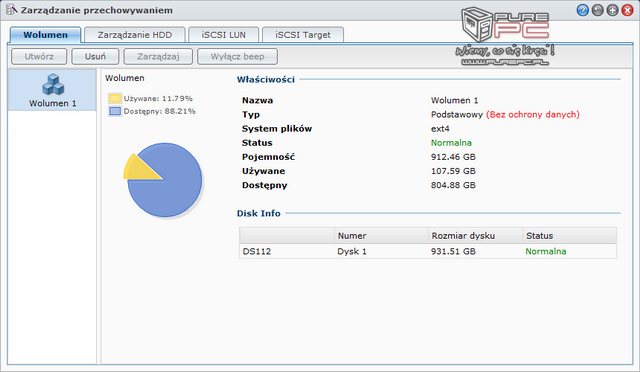Image resolution: width=640 pixels, height=372 pixels.
Task: Select the DS112 row cell
Action: coord(257,251)
